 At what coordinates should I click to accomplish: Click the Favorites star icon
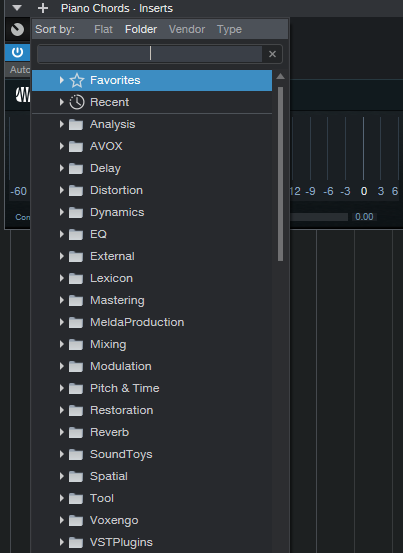[77, 80]
